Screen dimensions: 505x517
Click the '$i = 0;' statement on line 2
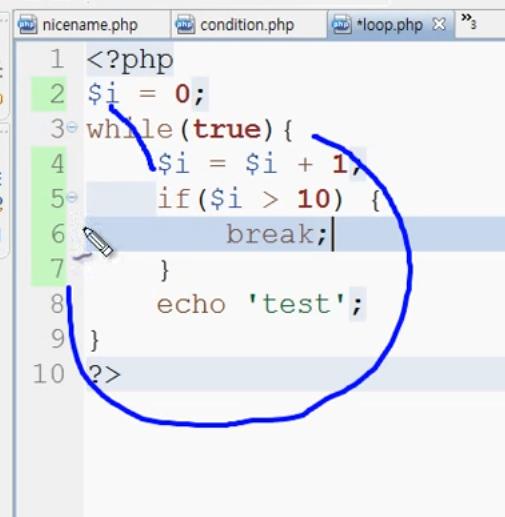[146, 94]
